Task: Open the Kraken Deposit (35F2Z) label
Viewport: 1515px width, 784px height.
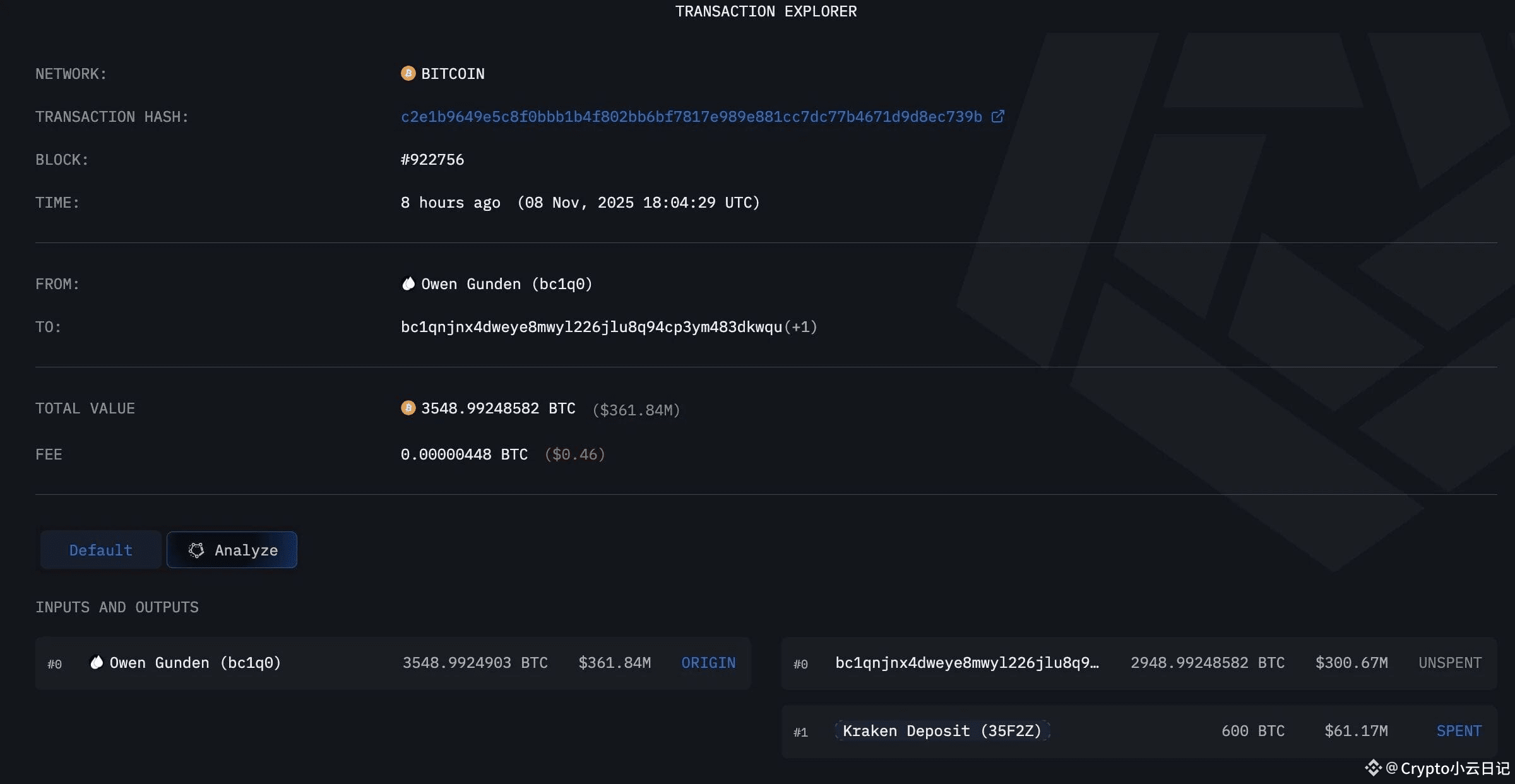Action: click(x=942, y=731)
